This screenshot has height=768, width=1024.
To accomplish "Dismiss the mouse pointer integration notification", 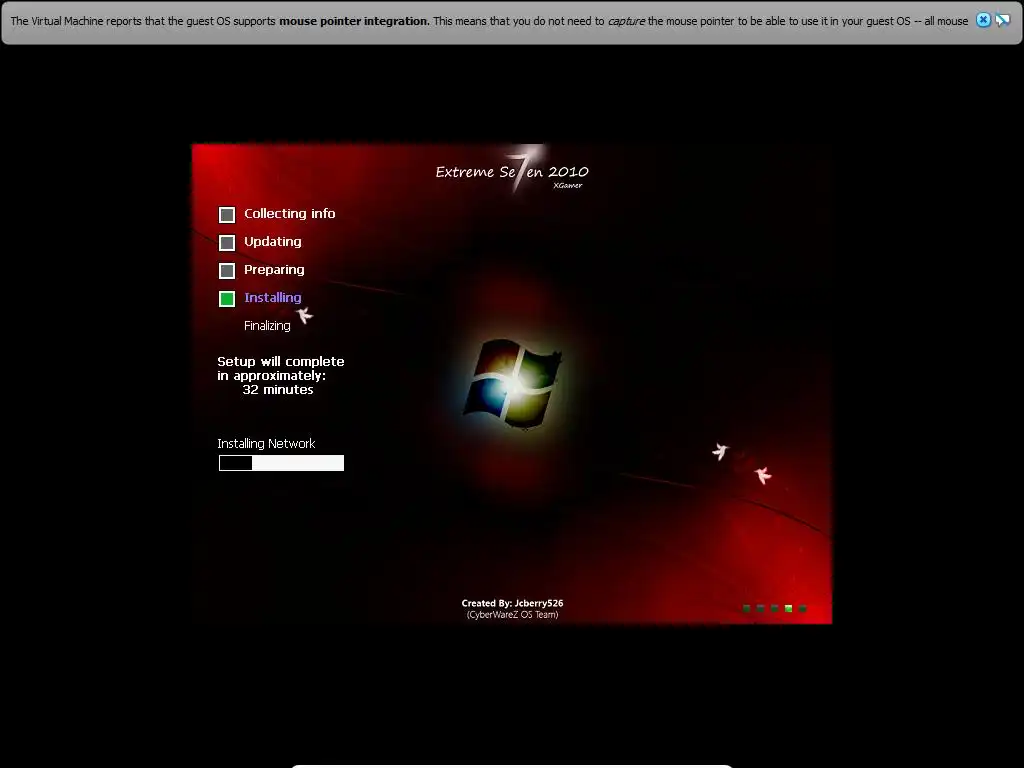I will point(983,20).
